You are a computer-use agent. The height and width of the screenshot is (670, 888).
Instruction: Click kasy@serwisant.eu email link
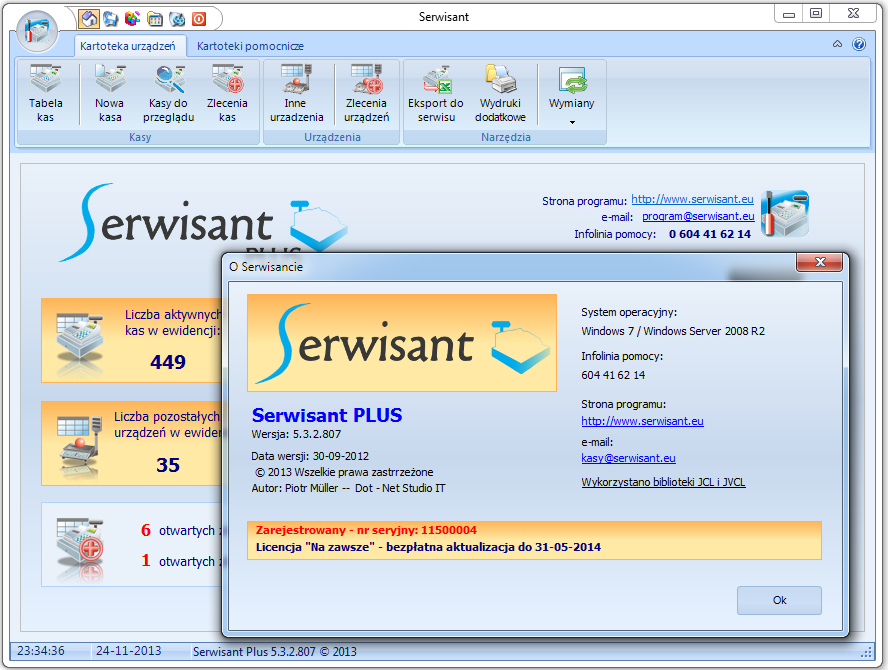[628, 458]
